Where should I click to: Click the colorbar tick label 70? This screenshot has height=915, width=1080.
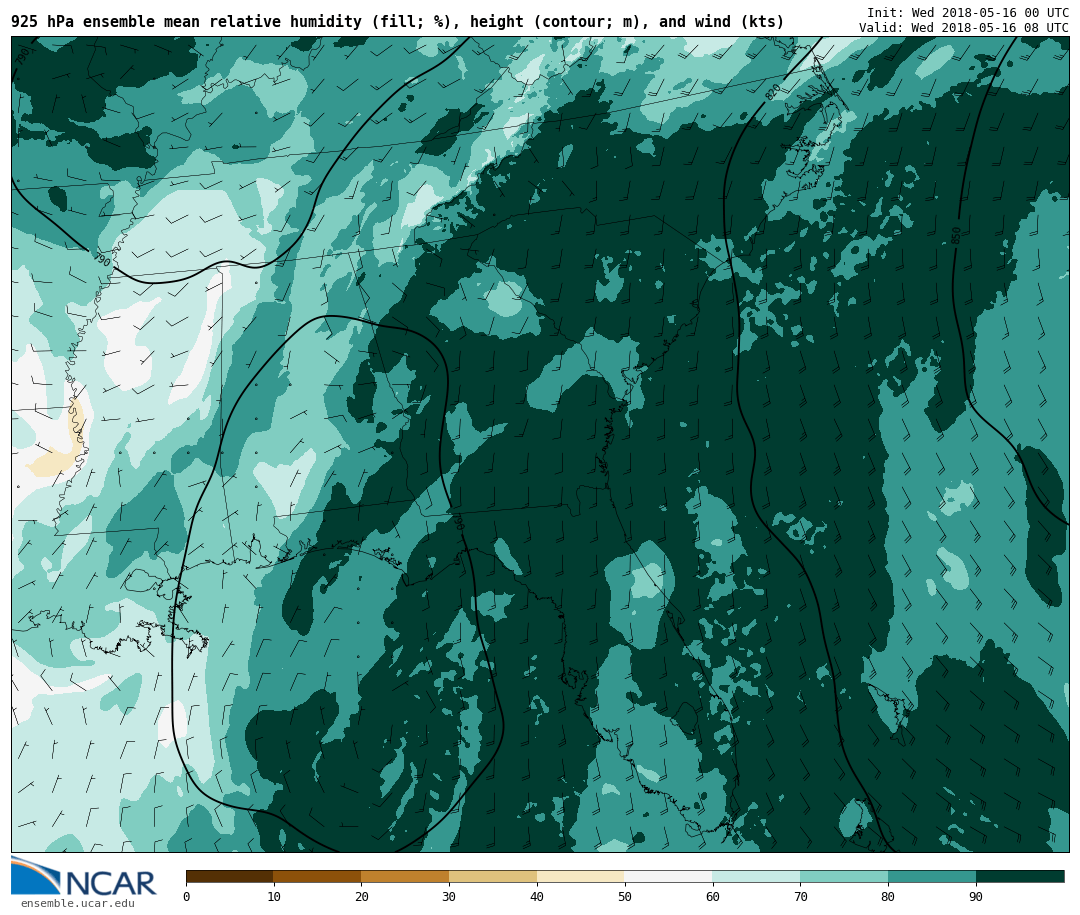pyautogui.click(x=800, y=896)
